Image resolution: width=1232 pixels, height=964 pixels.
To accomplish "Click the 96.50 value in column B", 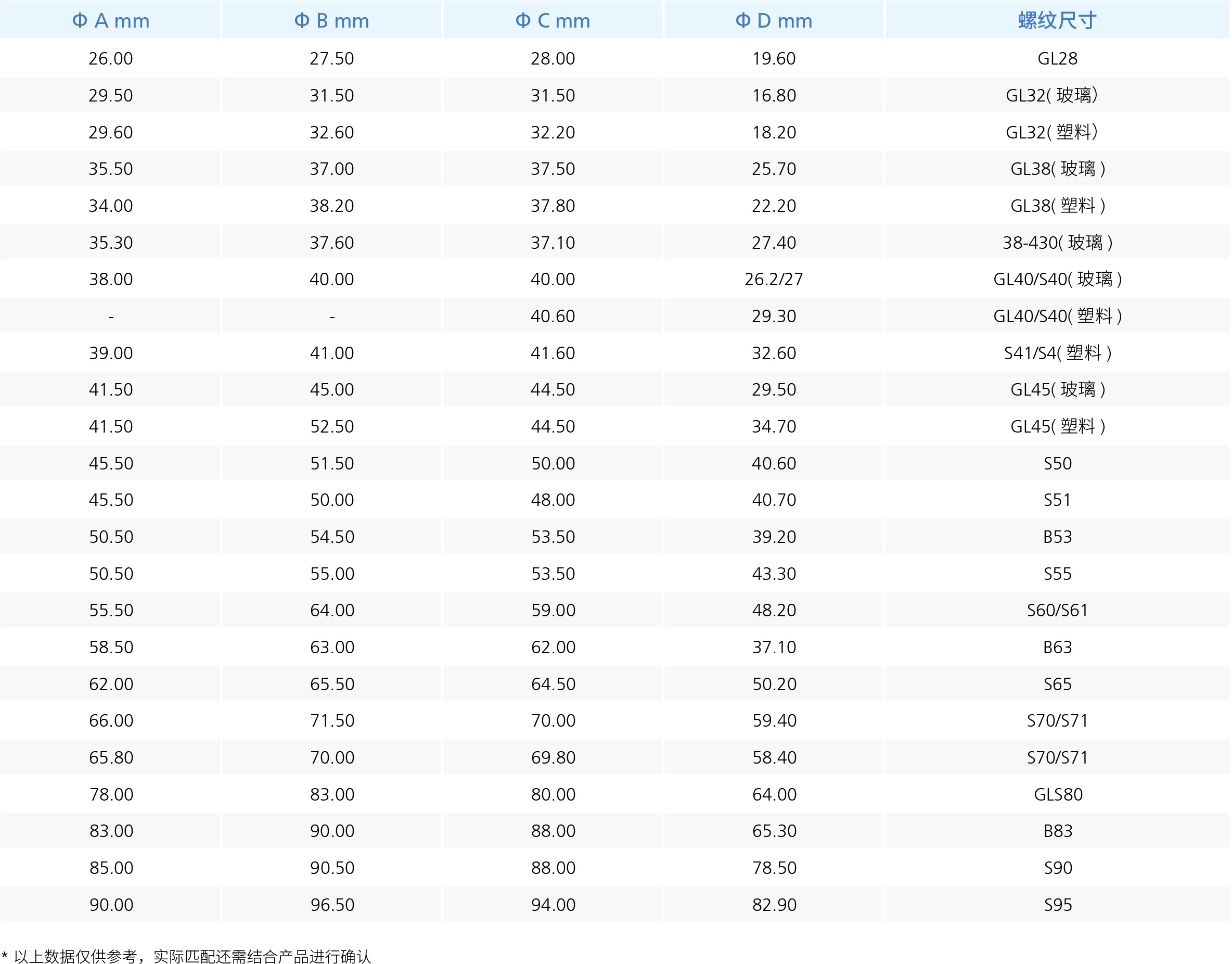I will [x=332, y=905].
